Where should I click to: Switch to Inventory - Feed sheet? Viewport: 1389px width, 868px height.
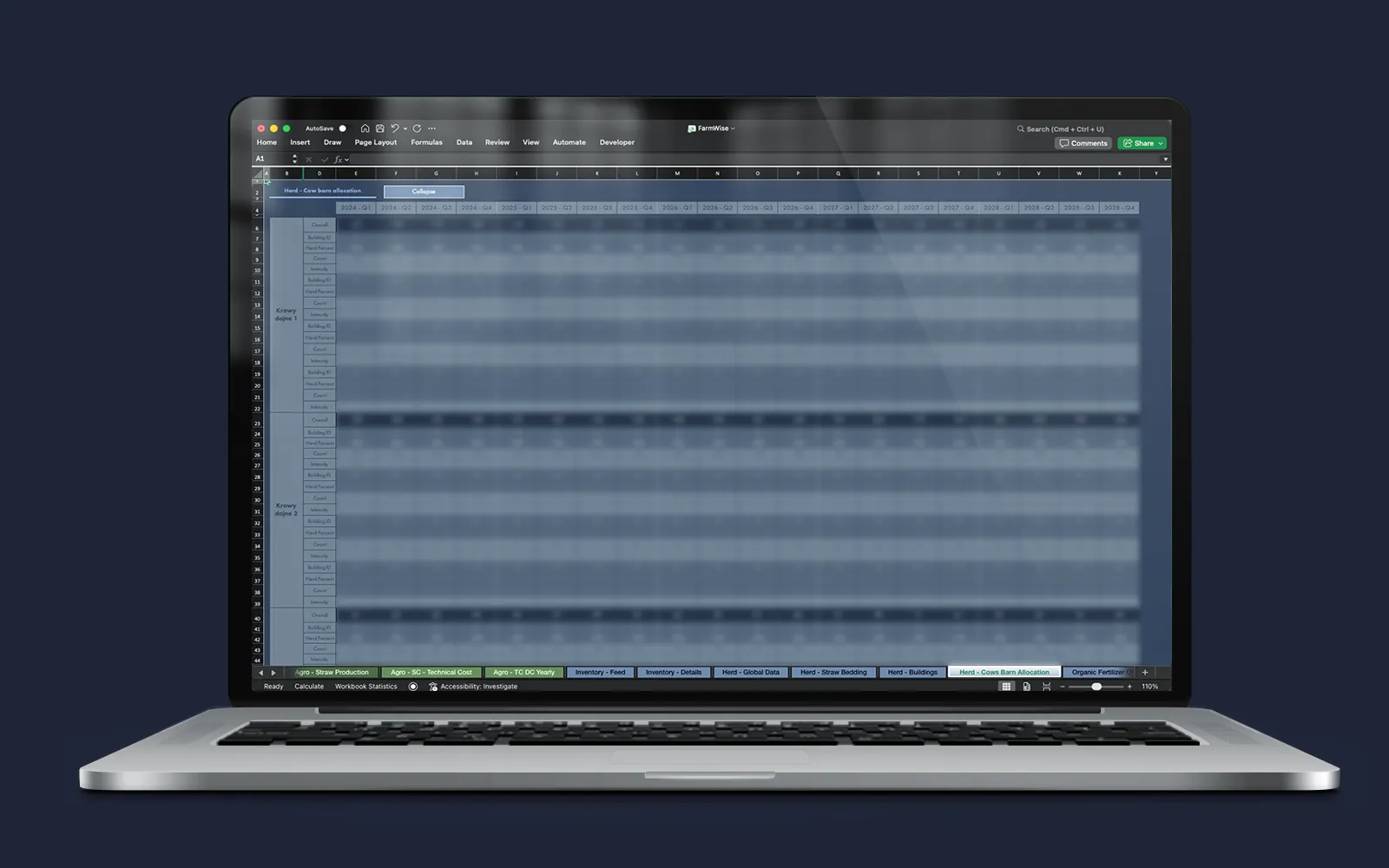coord(600,673)
